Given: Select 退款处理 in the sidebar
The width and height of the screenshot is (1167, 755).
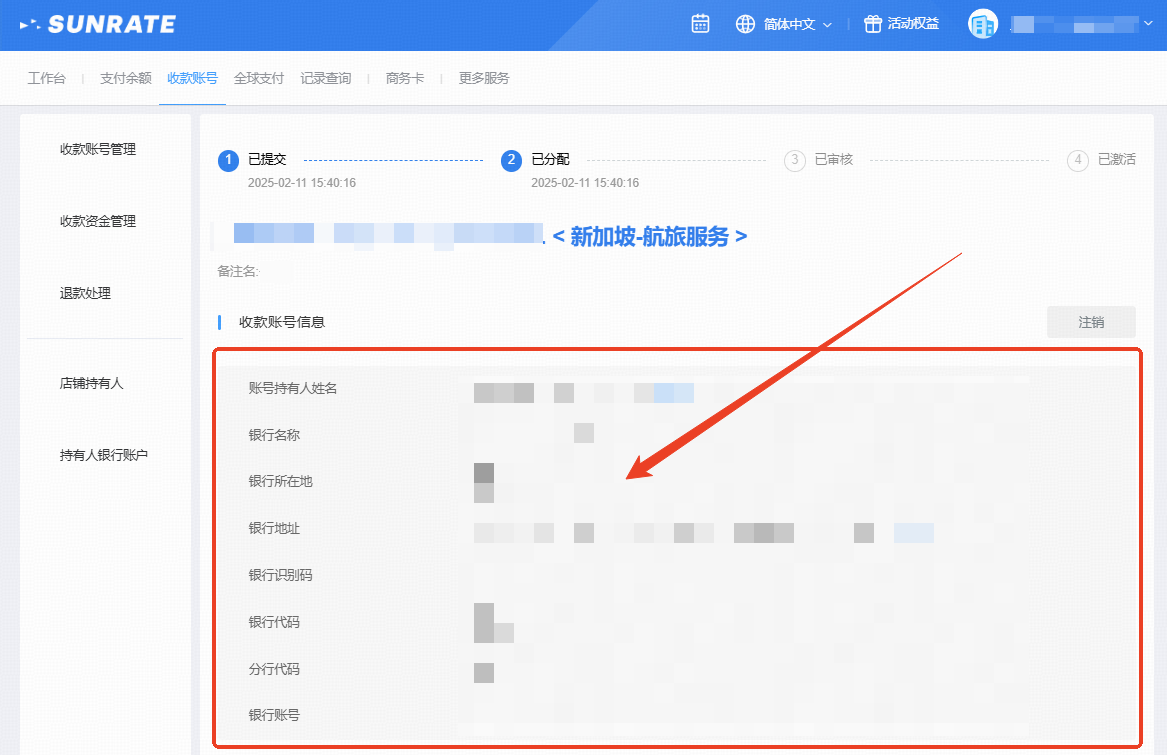Looking at the screenshot, I should click(85, 294).
